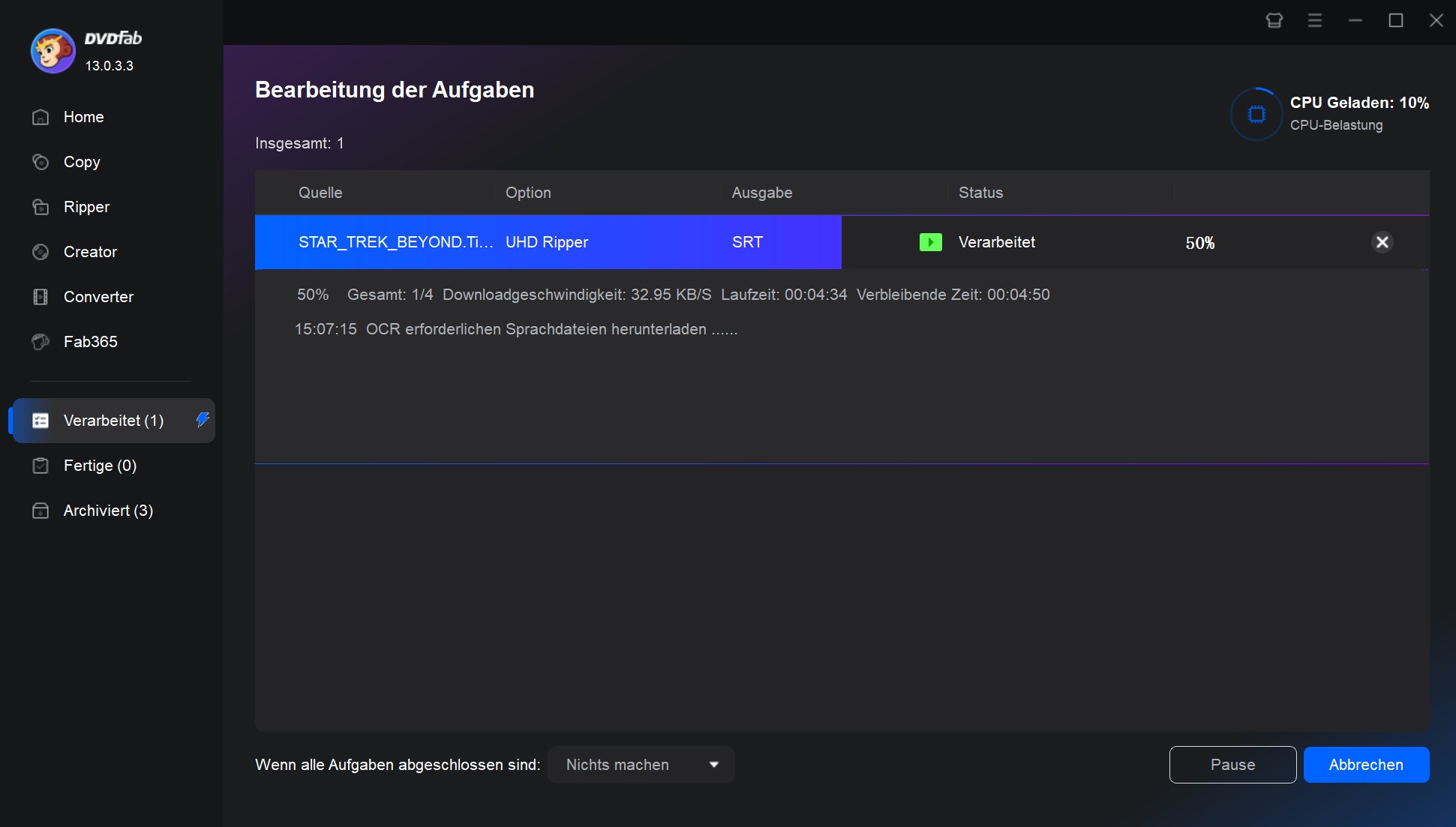Click the Laufzeit: 00:04:34 text

(x=784, y=295)
